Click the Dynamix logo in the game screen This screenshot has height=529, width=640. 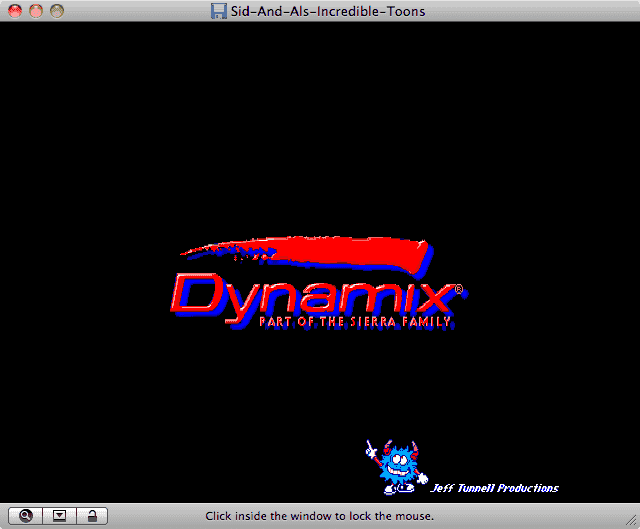point(319,283)
